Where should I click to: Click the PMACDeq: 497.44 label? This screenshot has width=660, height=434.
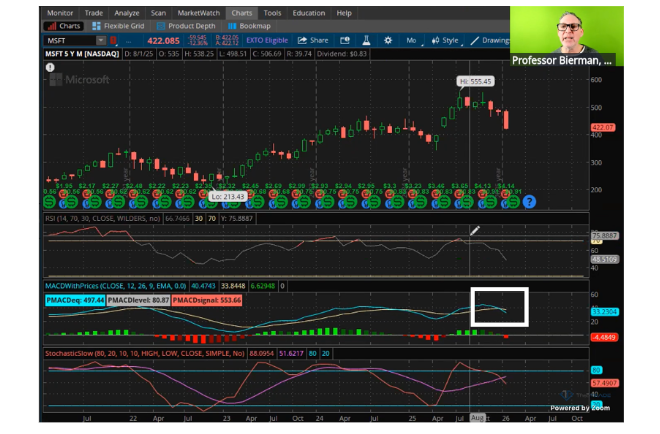(75, 300)
